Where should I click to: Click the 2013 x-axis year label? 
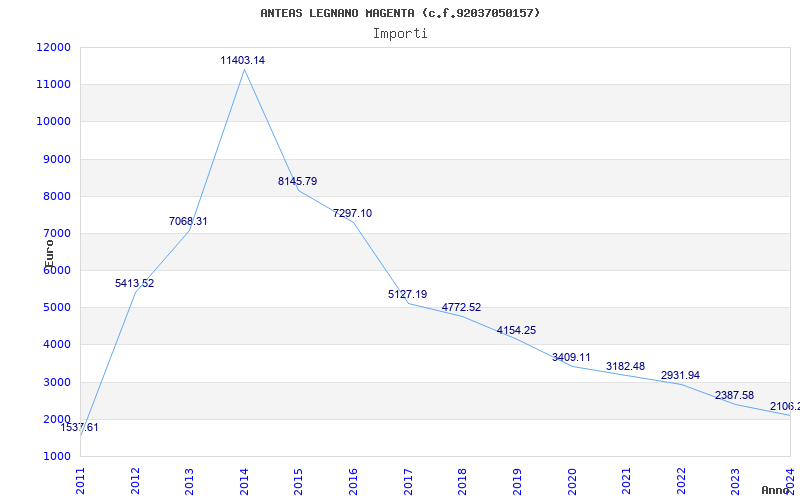[189, 481]
